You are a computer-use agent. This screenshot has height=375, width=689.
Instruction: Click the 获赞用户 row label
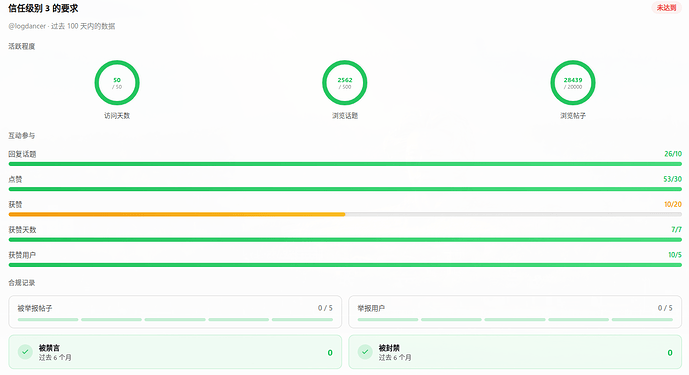pyautogui.click(x=22, y=255)
